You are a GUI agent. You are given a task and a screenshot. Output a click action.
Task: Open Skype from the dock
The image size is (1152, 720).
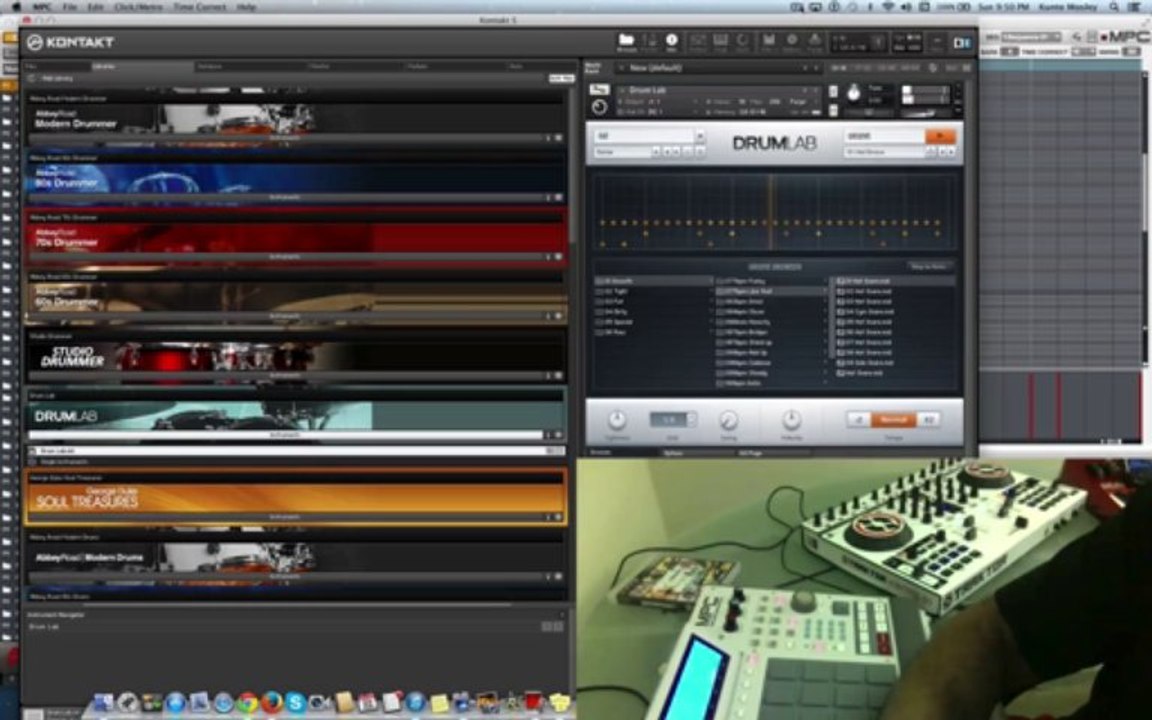coord(295,703)
